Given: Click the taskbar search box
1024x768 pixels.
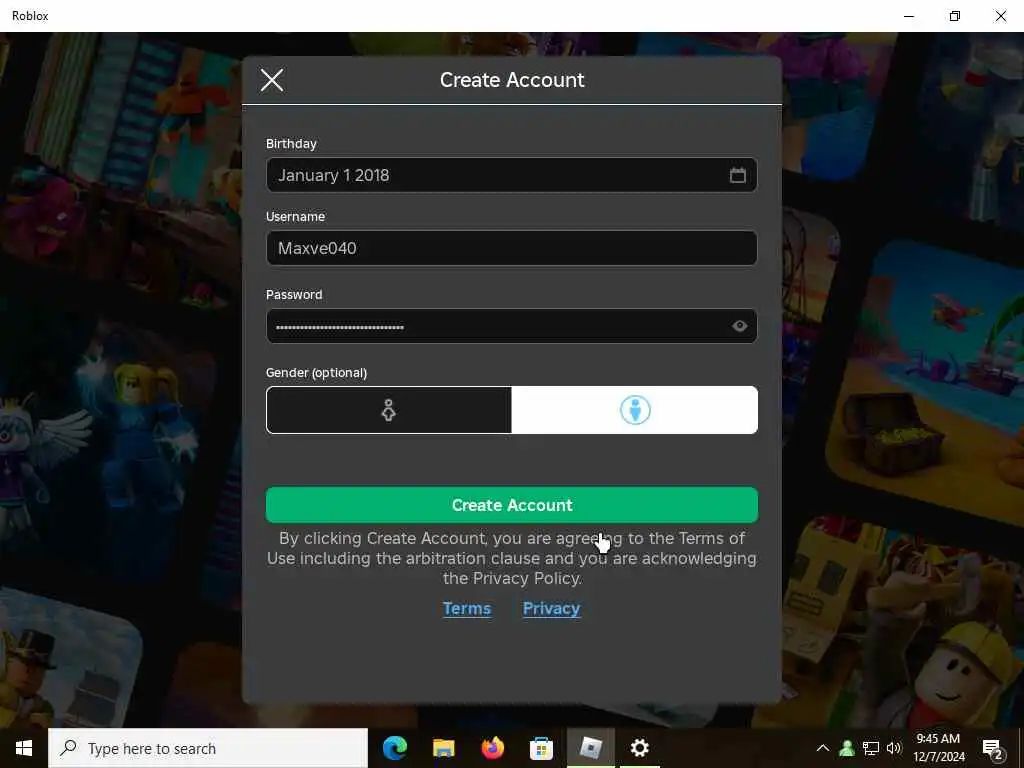Looking at the screenshot, I should click(x=208, y=748).
